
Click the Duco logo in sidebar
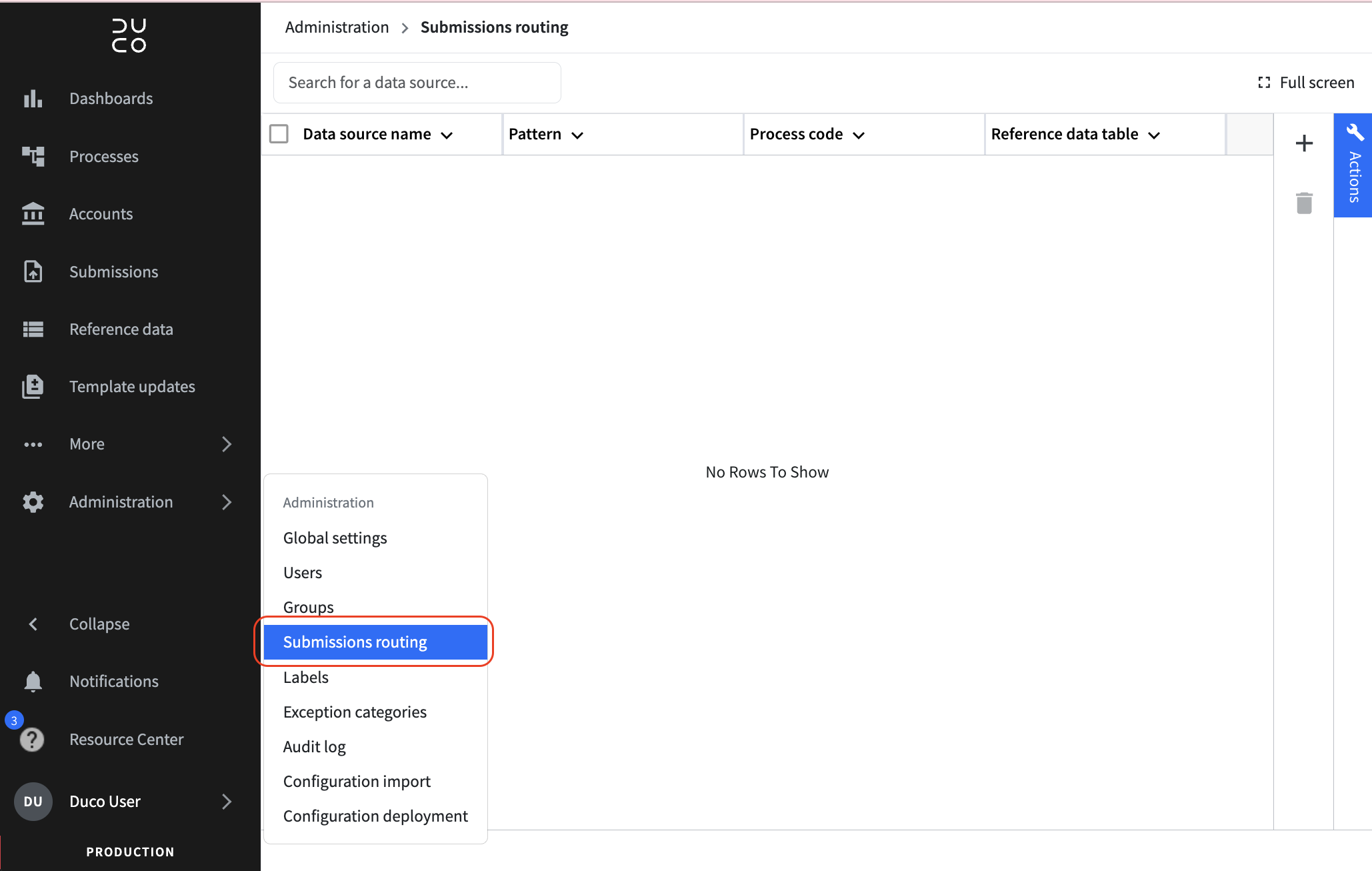(129, 35)
